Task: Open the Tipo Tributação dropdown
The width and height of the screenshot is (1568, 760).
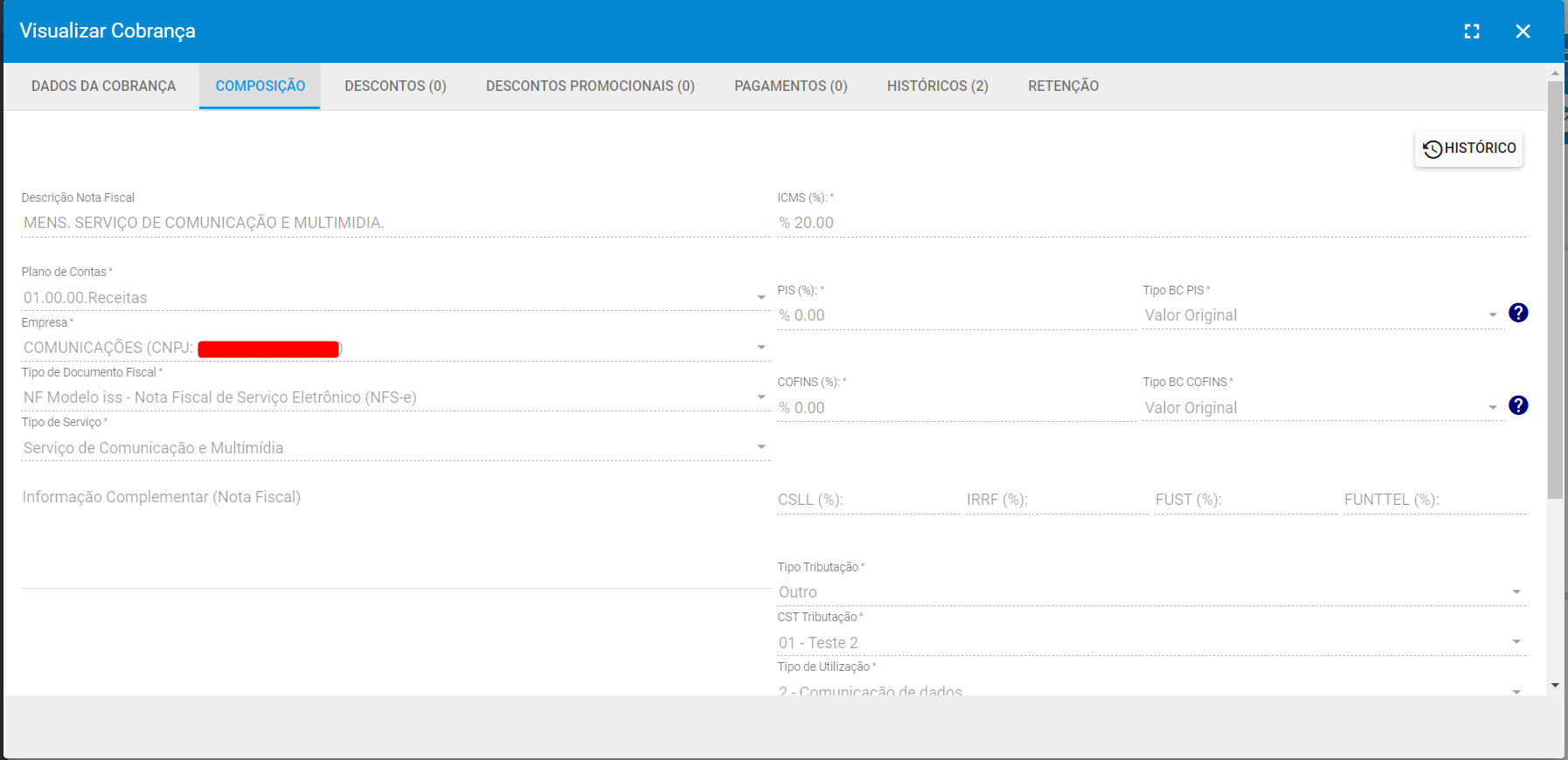Action: (1152, 592)
